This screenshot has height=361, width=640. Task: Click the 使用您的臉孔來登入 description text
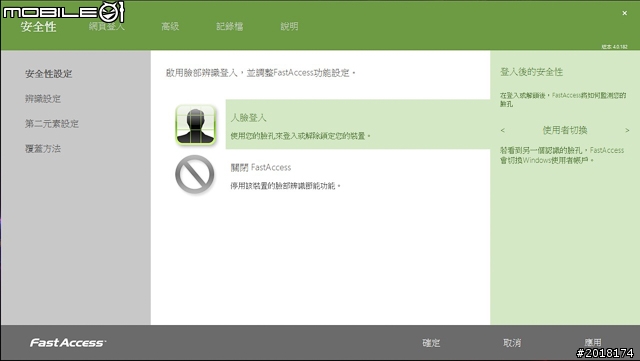point(300,136)
